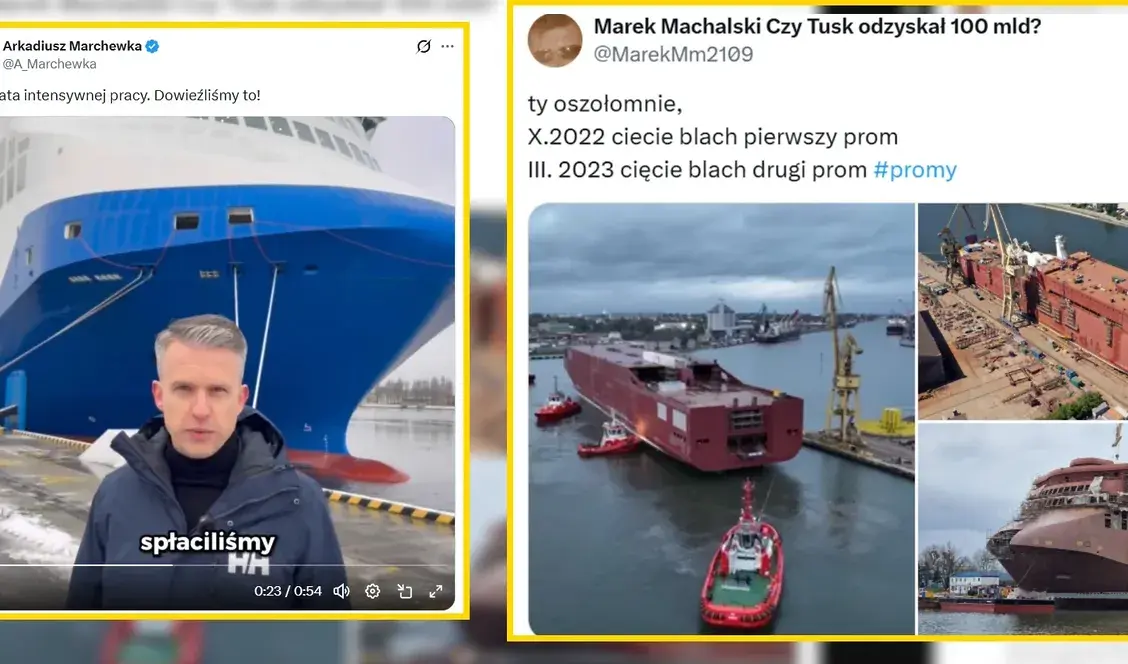This screenshot has height=664, width=1128.
Task: Click Marek Machalski's profile avatar
Action: (x=555, y=40)
